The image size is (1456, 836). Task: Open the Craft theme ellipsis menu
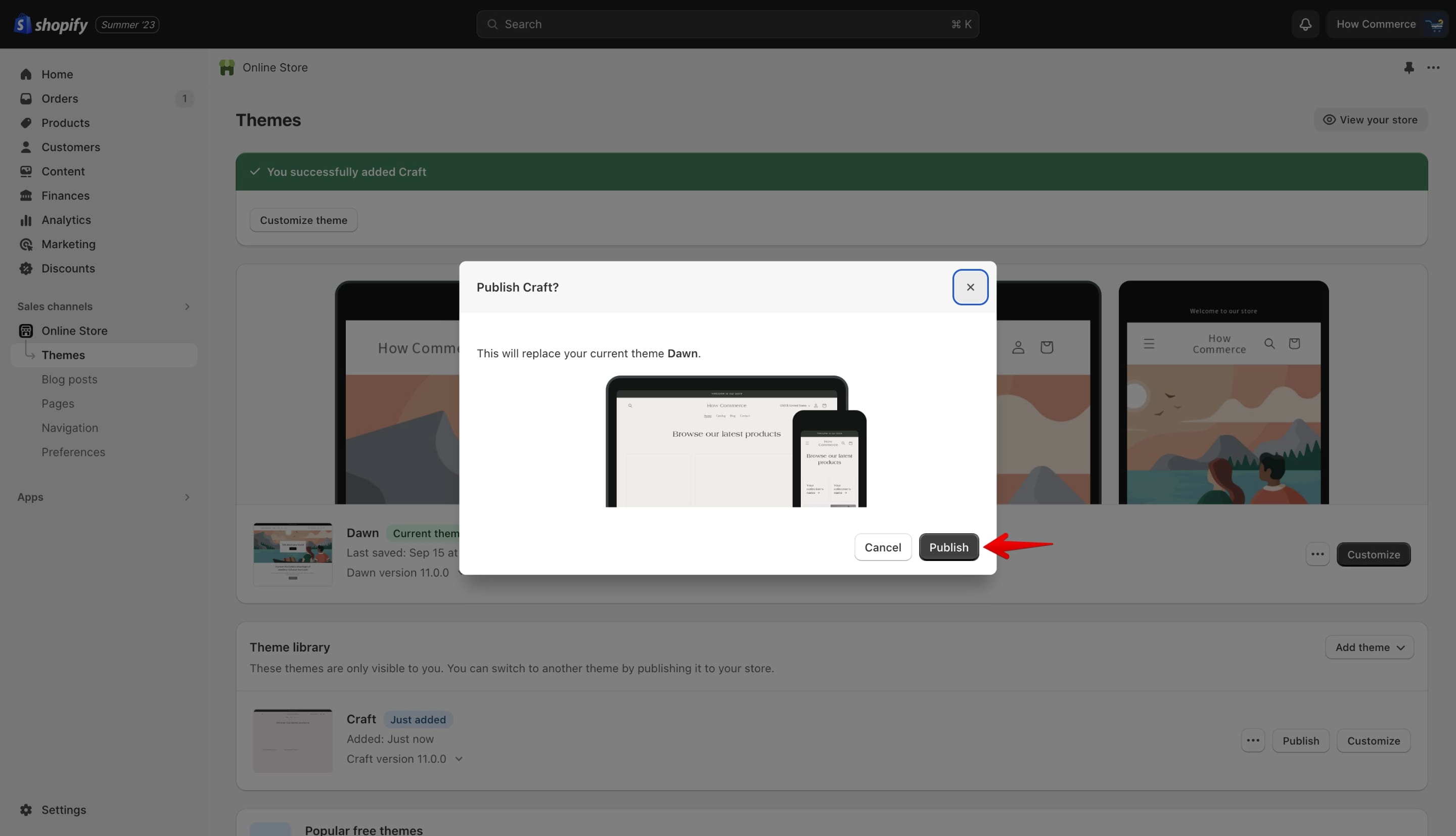click(x=1253, y=740)
